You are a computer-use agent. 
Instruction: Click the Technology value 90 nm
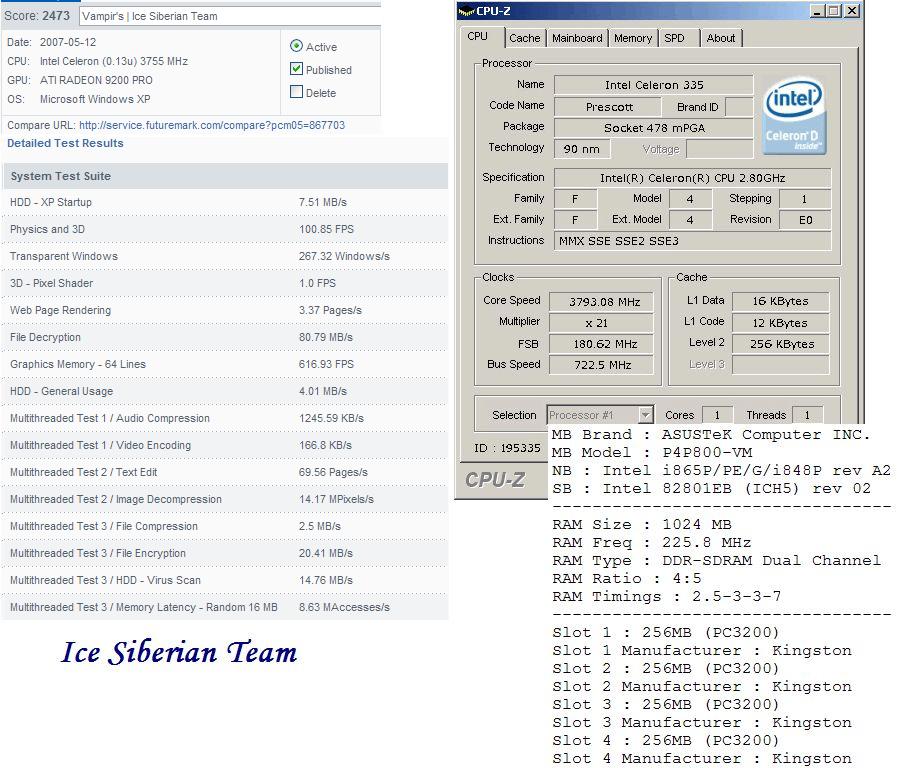point(582,149)
